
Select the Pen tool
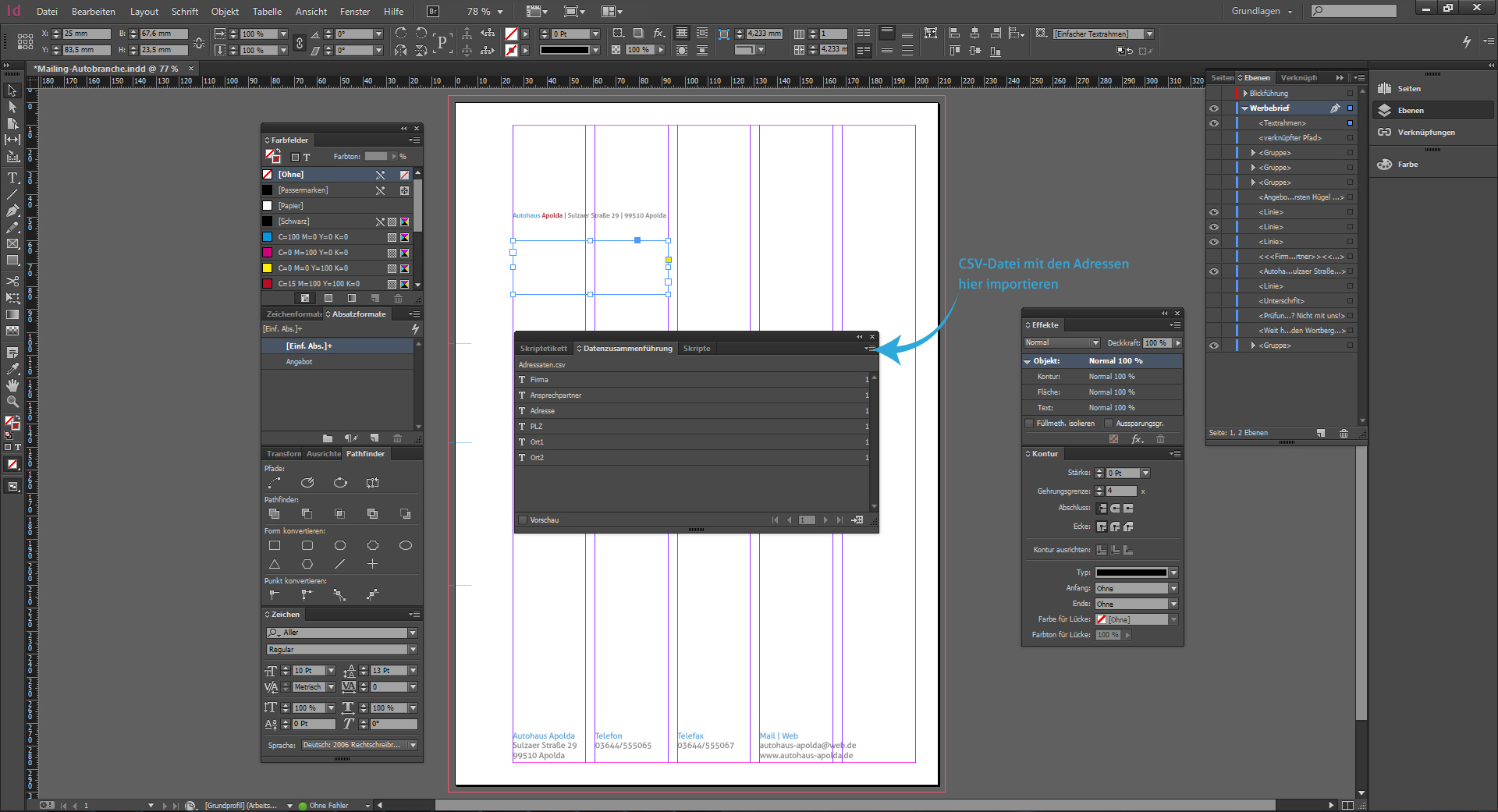12,211
